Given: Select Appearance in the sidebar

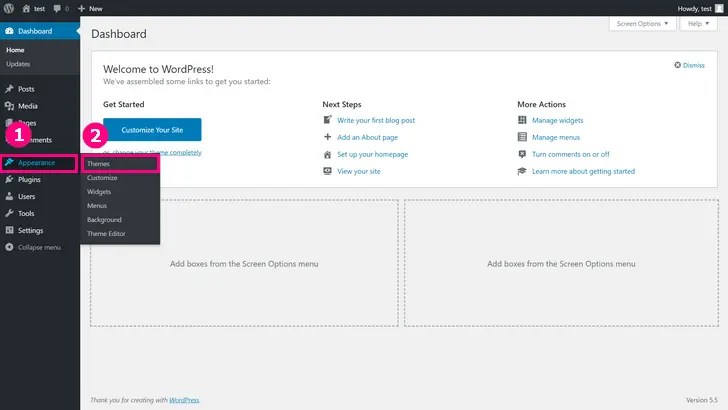Looking at the screenshot, I should pyautogui.click(x=40, y=163).
